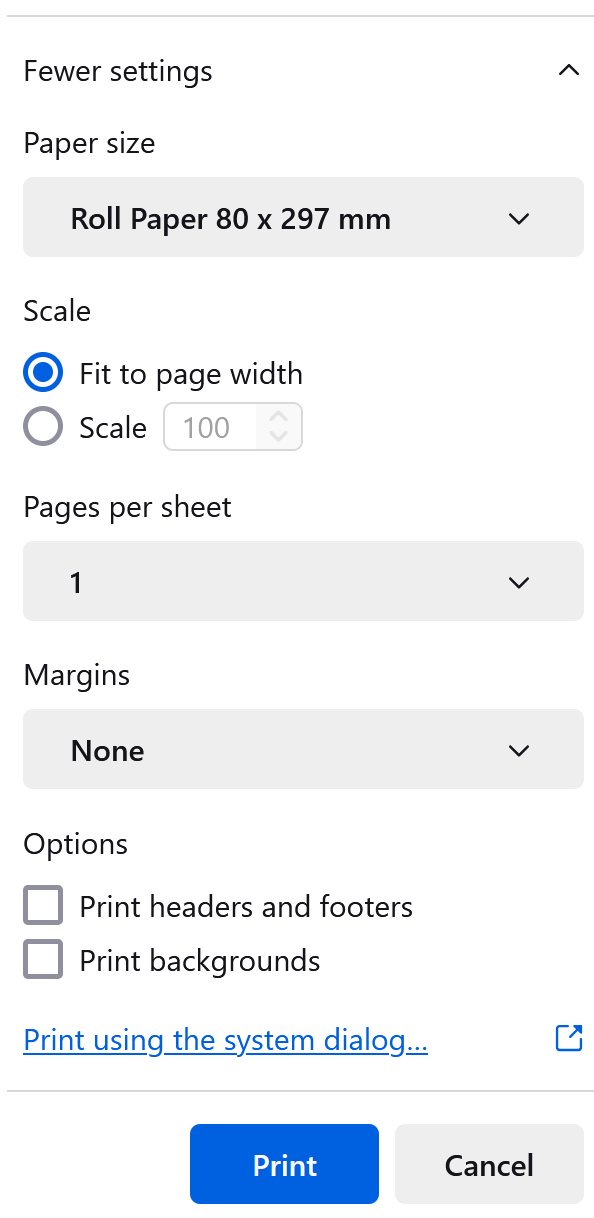Click the Print button
The height and width of the screenshot is (1218, 594).
click(x=284, y=1164)
